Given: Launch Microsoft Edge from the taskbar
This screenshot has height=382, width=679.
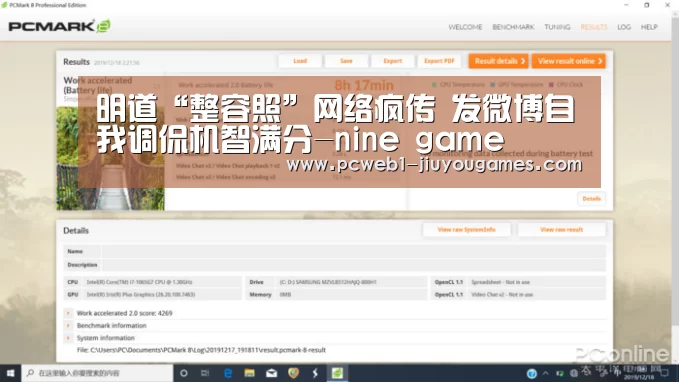Looking at the screenshot, I should (228, 373).
